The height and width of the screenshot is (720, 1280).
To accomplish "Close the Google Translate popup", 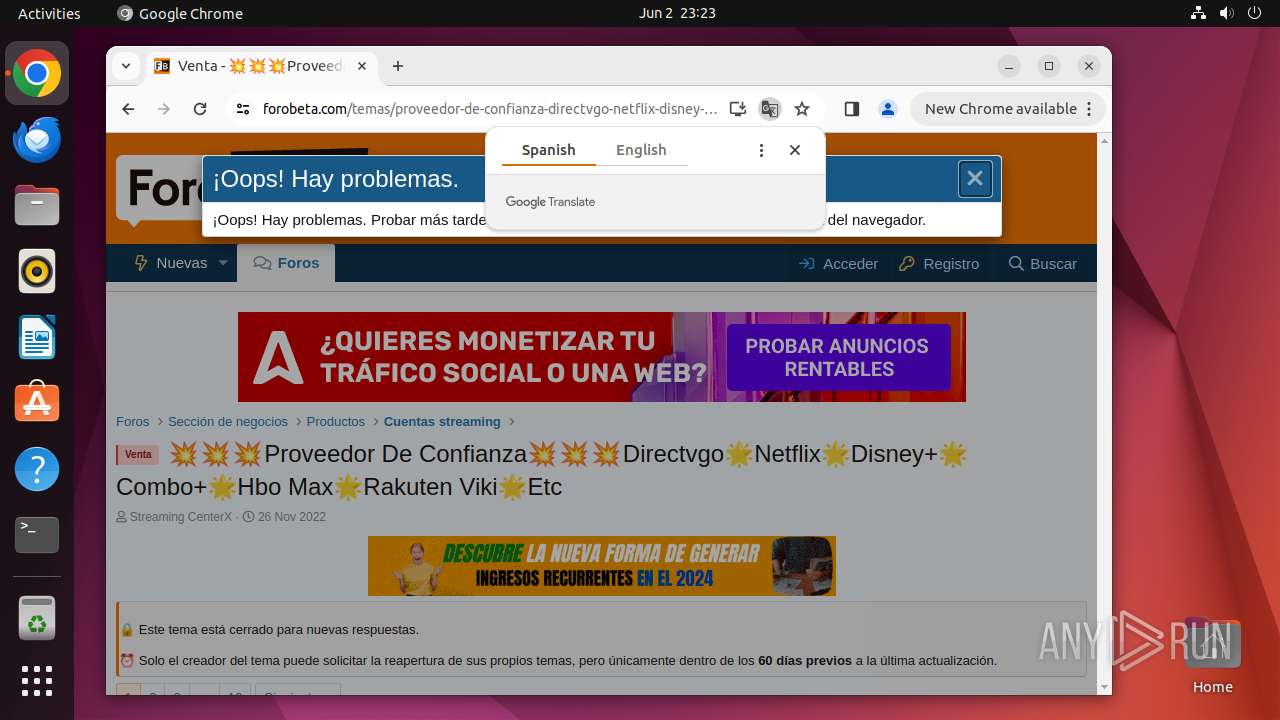I will click(x=795, y=150).
